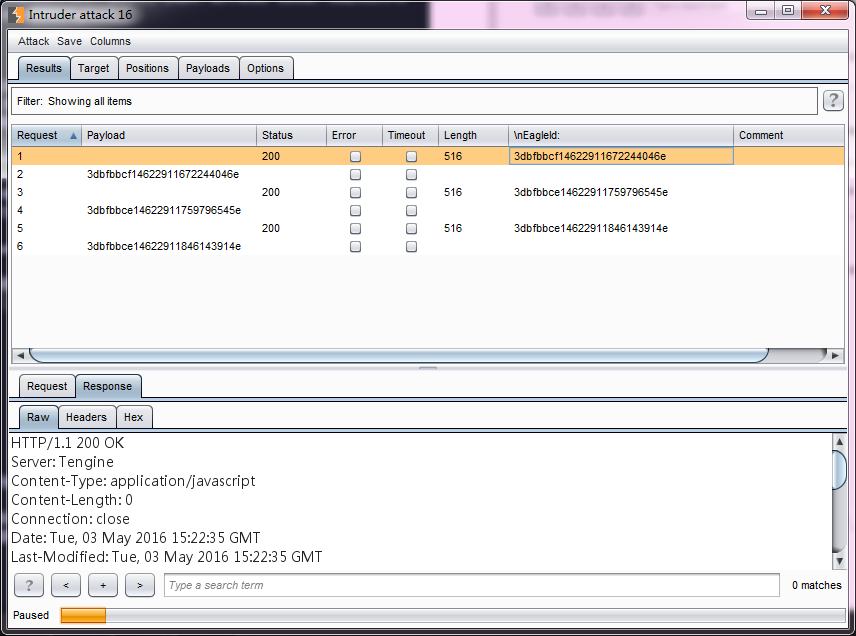Click the Burp Intruder window title icon
The width and height of the screenshot is (856, 636).
(x=17, y=14)
